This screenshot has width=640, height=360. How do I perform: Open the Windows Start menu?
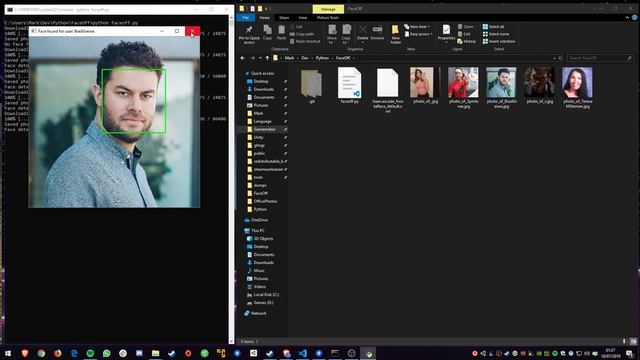pos(8,353)
